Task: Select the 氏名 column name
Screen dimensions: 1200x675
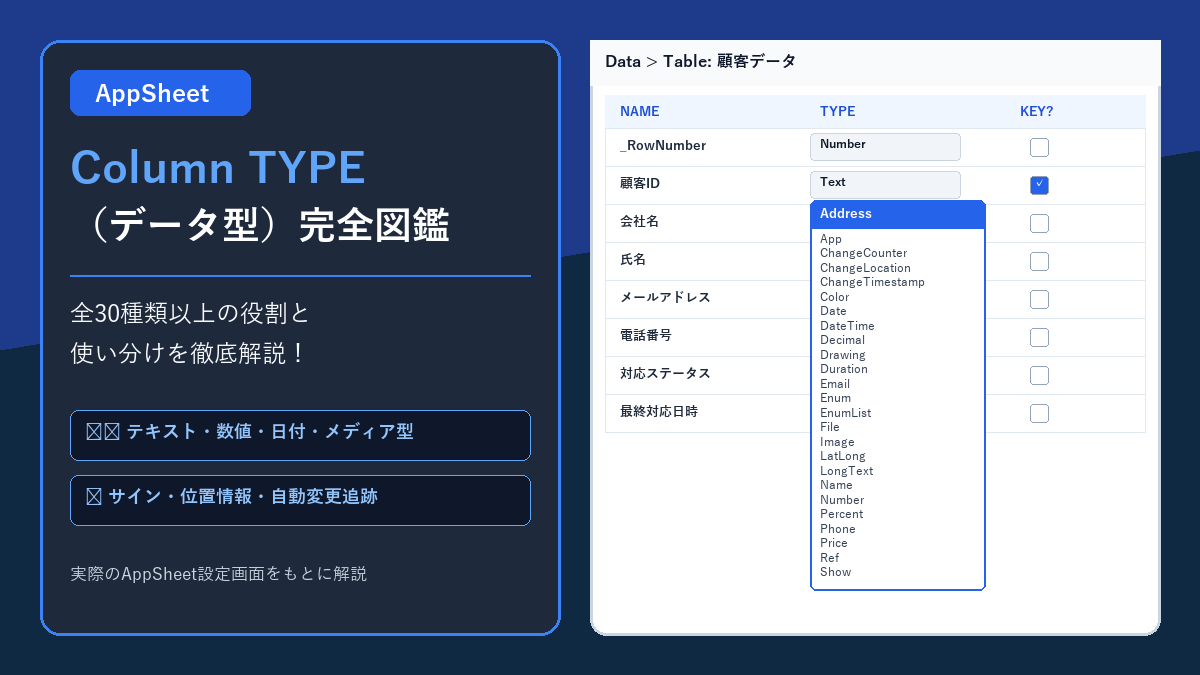Action: [633, 260]
